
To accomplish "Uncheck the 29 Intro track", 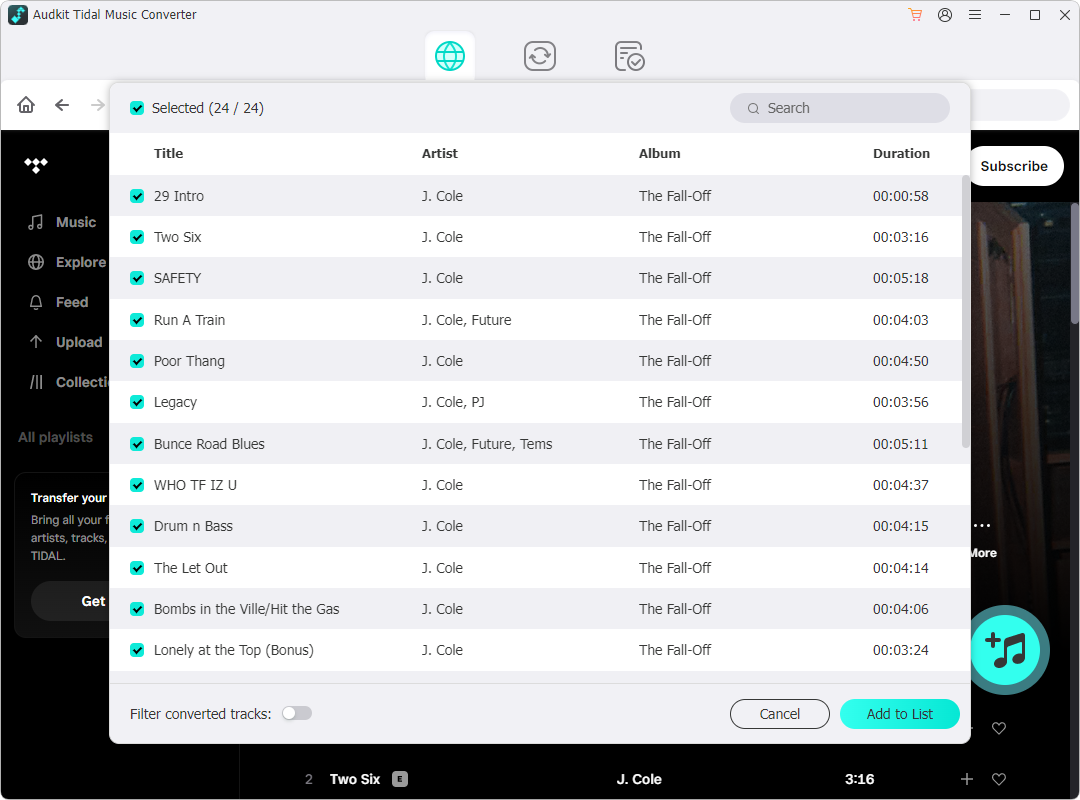I will pyautogui.click(x=137, y=196).
